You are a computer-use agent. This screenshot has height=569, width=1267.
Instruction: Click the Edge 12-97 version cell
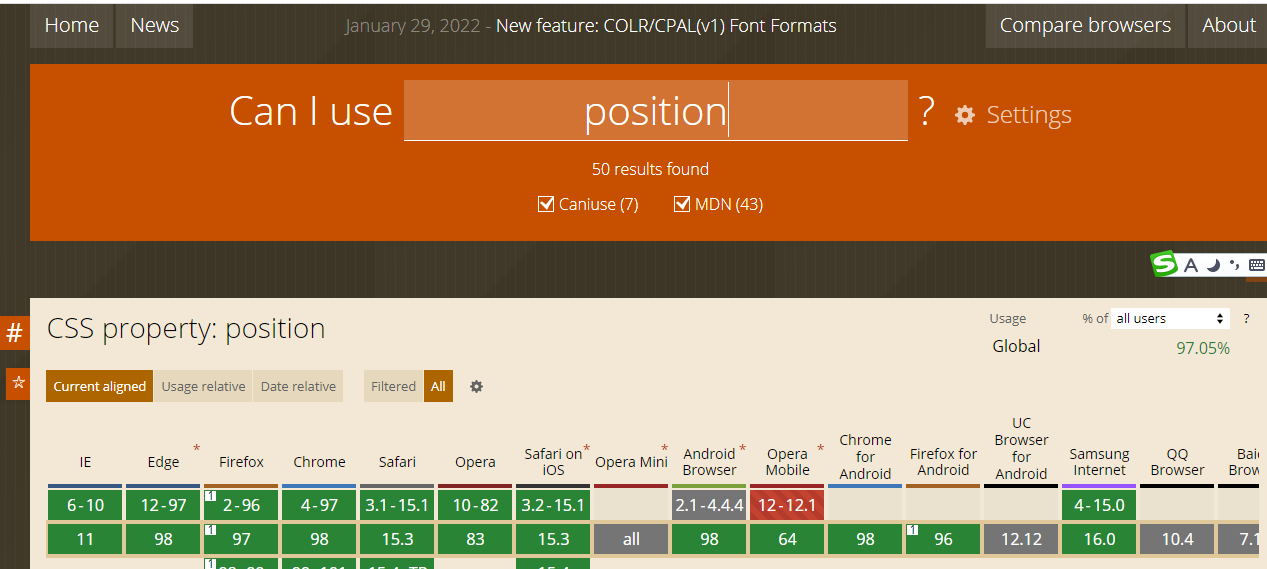coord(163,505)
